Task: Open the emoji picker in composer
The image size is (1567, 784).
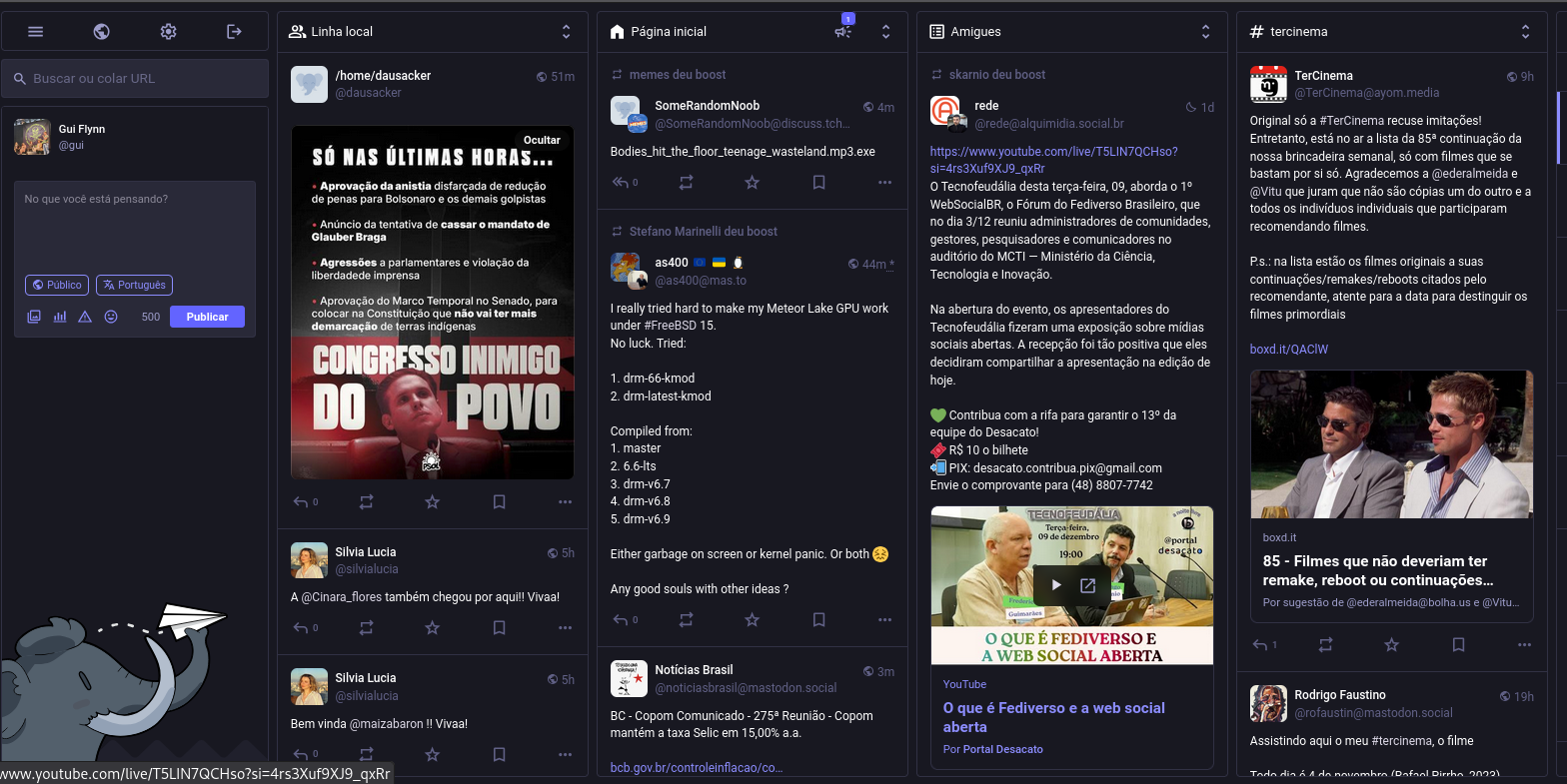Action: click(x=111, y=317)
